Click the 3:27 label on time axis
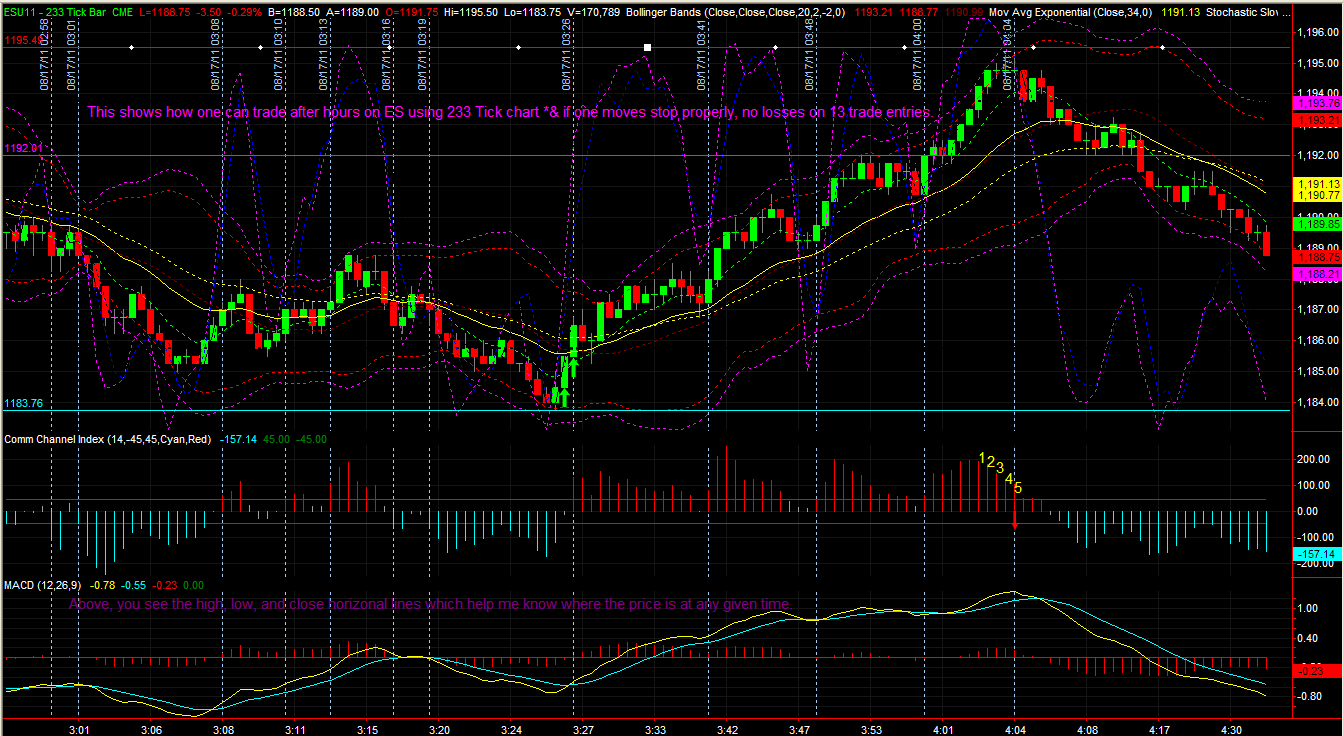1343x736 pixels. (583, 730)
